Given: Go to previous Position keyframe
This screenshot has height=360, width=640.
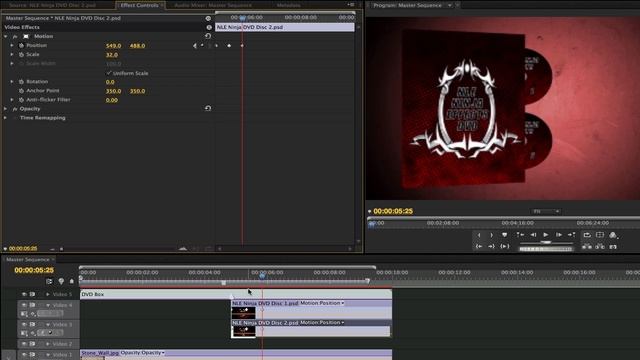Looking at the screenshot, I should point(195,46).
